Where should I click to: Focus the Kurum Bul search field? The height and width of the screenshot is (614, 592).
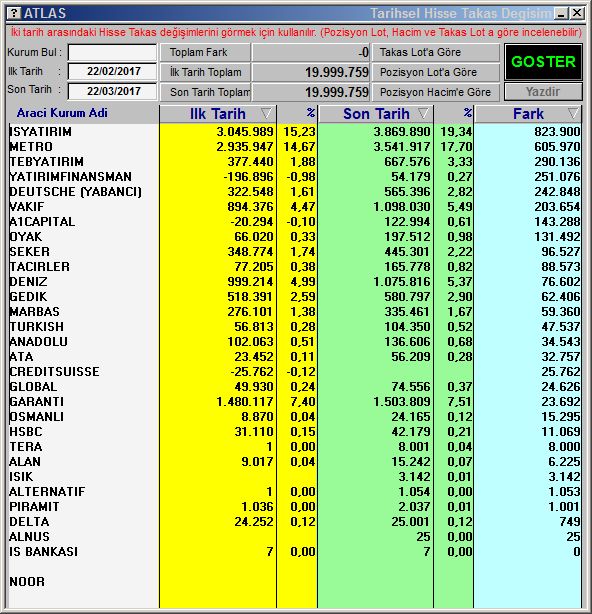112,52
